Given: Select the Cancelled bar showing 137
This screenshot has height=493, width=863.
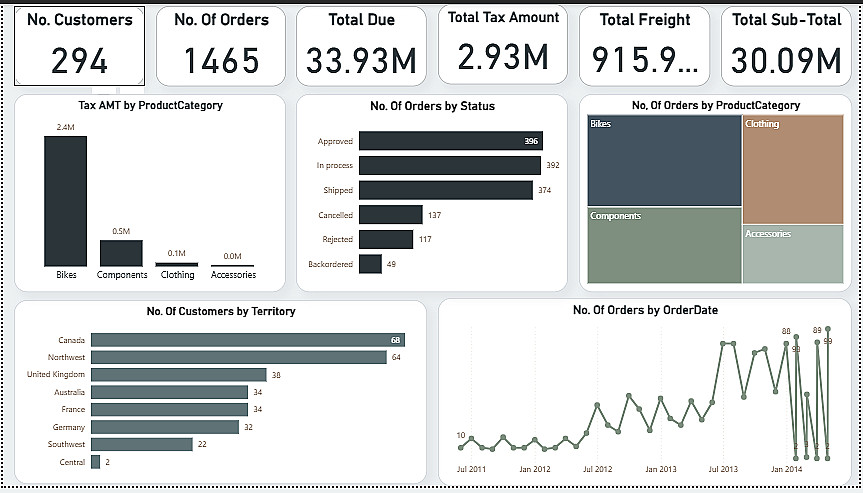Looking at the screenshot, I should (391, 215).
